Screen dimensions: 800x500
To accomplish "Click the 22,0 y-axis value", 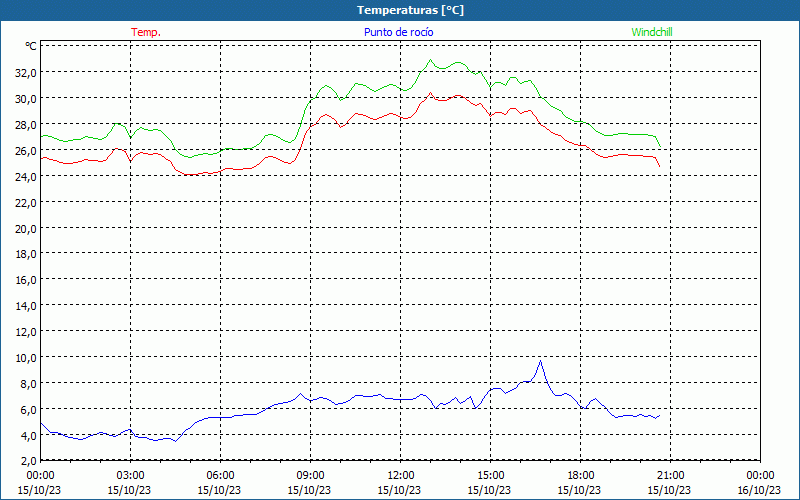I will [x=26, y=203].
